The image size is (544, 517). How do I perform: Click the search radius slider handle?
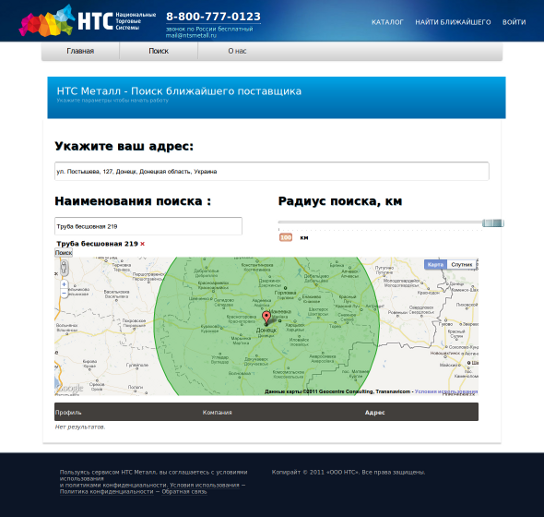click(x=493, y=223)
